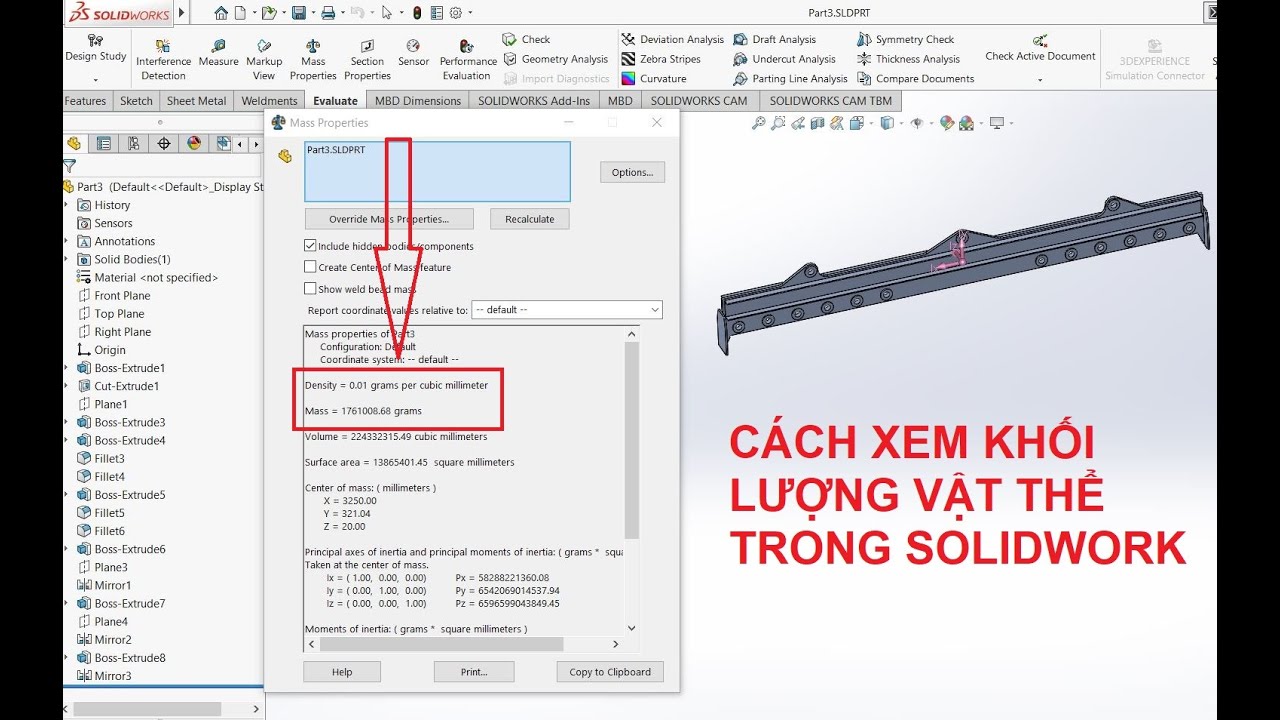Click Zoom to Fit in view toolbar

pos(759,123)
